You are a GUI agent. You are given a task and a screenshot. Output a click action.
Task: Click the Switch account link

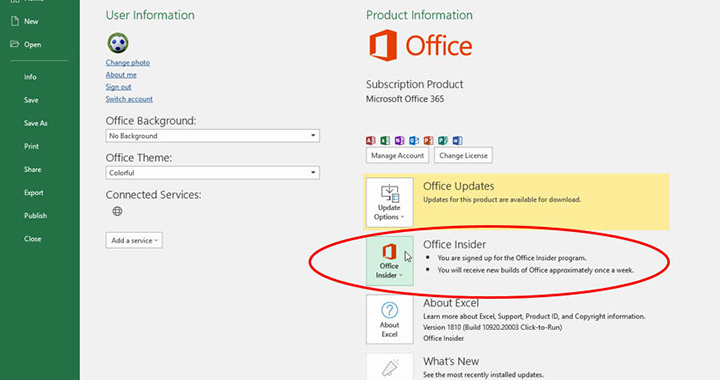[129, 99]
